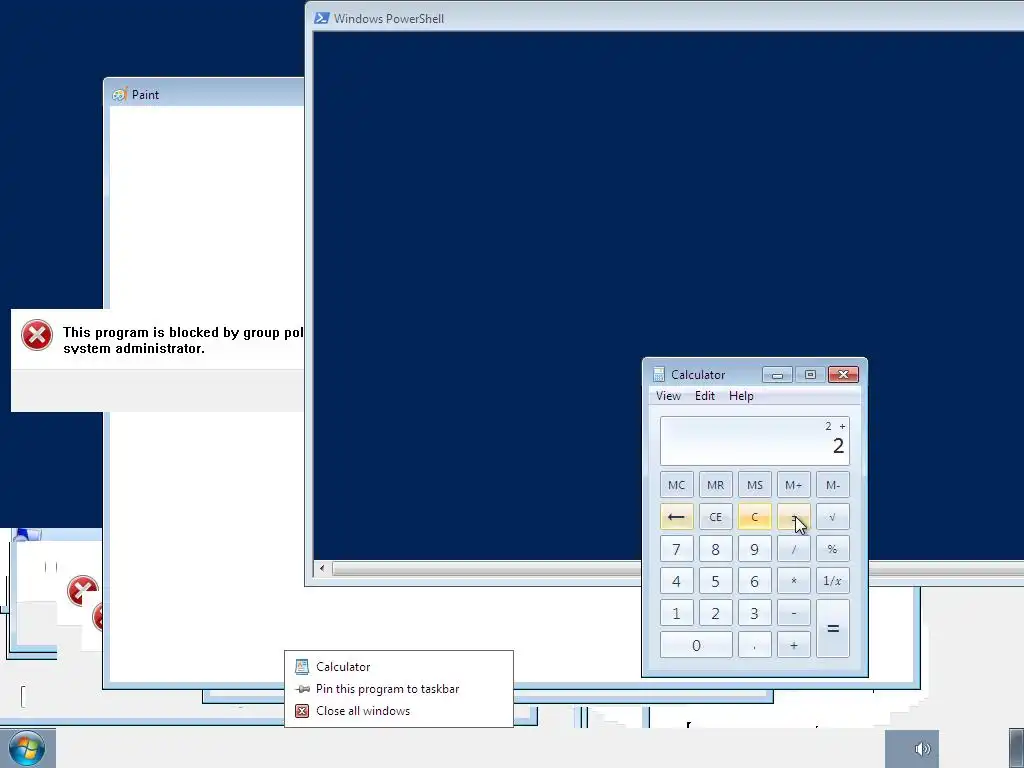The width and height of the screenshot is (1024, 768).
Task: Click the square root key in Calculator
Action: [833, 517]
